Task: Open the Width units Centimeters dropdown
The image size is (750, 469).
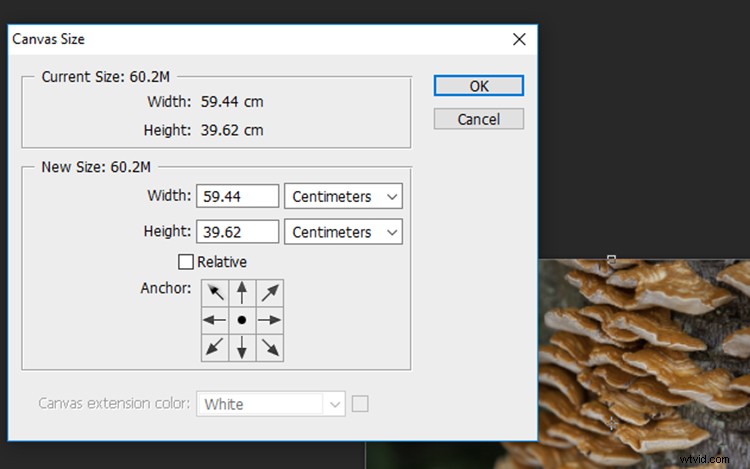Action: click(343, 197)
